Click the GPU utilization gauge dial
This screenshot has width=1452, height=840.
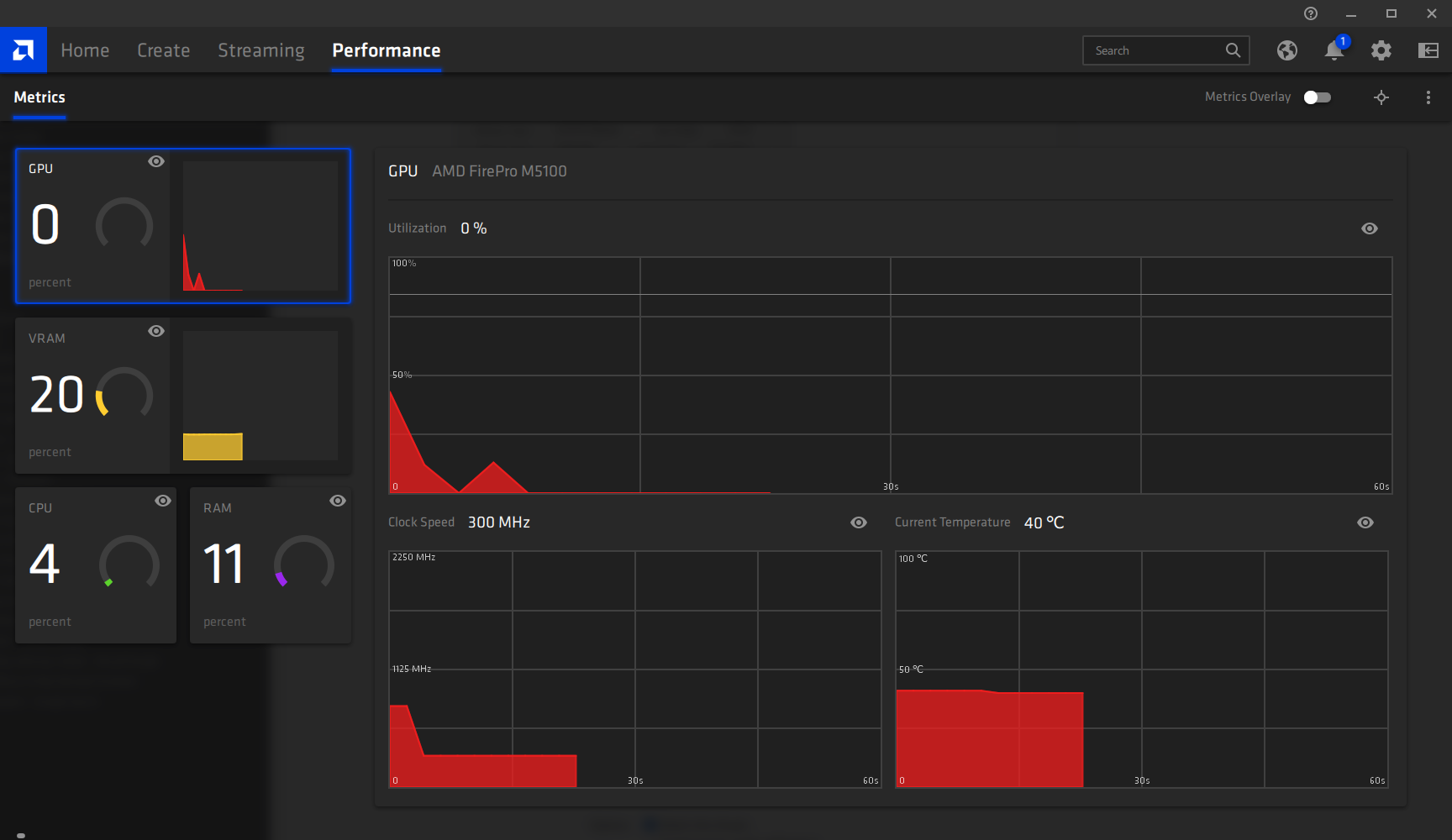(x=124, y=223)
